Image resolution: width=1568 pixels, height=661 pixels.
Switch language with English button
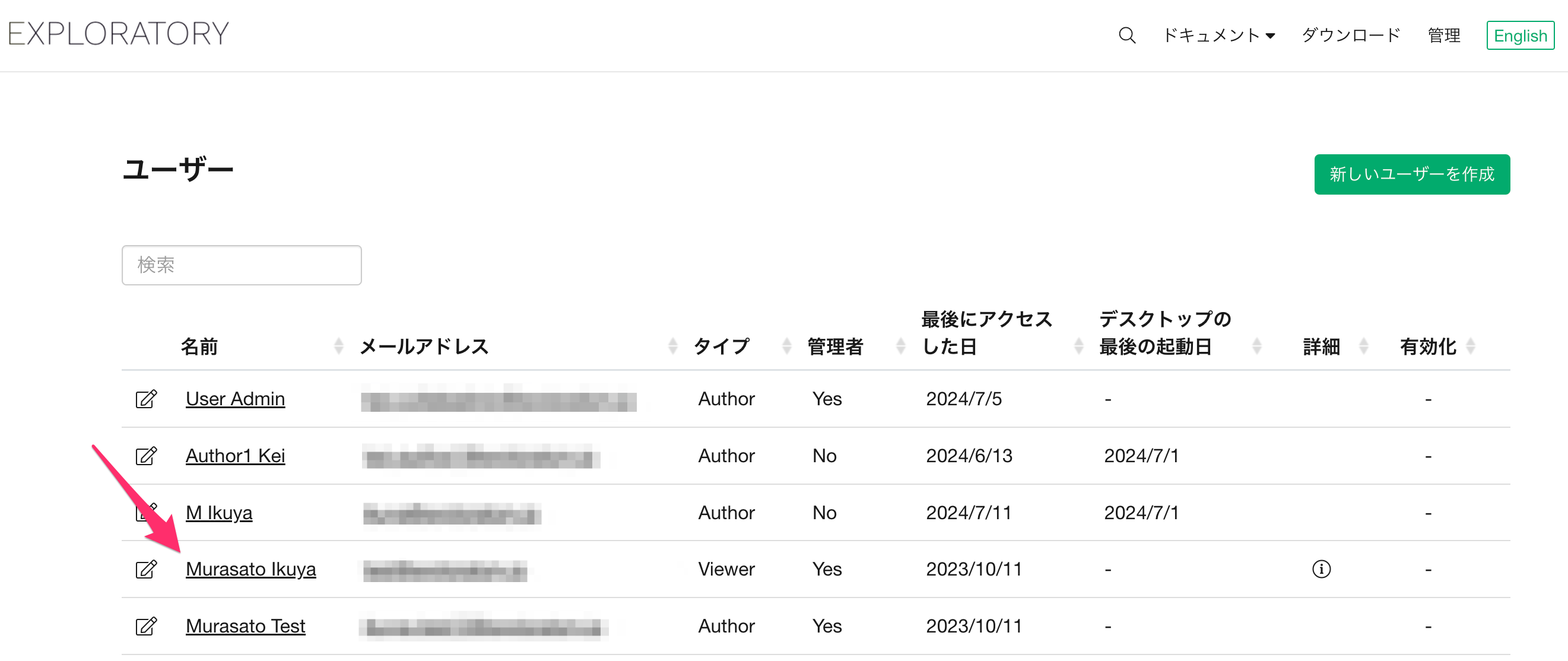[1520, 35]
